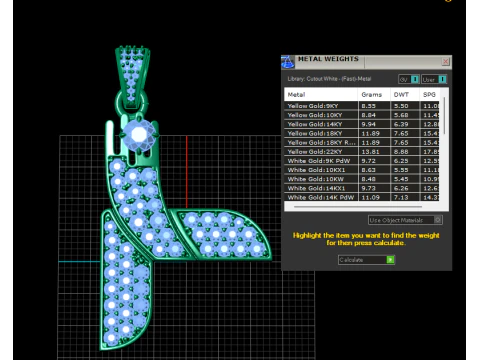This screenshot has height=360, width=480.
Task: Click the 8.35 grams cell
Action: click(x=374, y=106)
